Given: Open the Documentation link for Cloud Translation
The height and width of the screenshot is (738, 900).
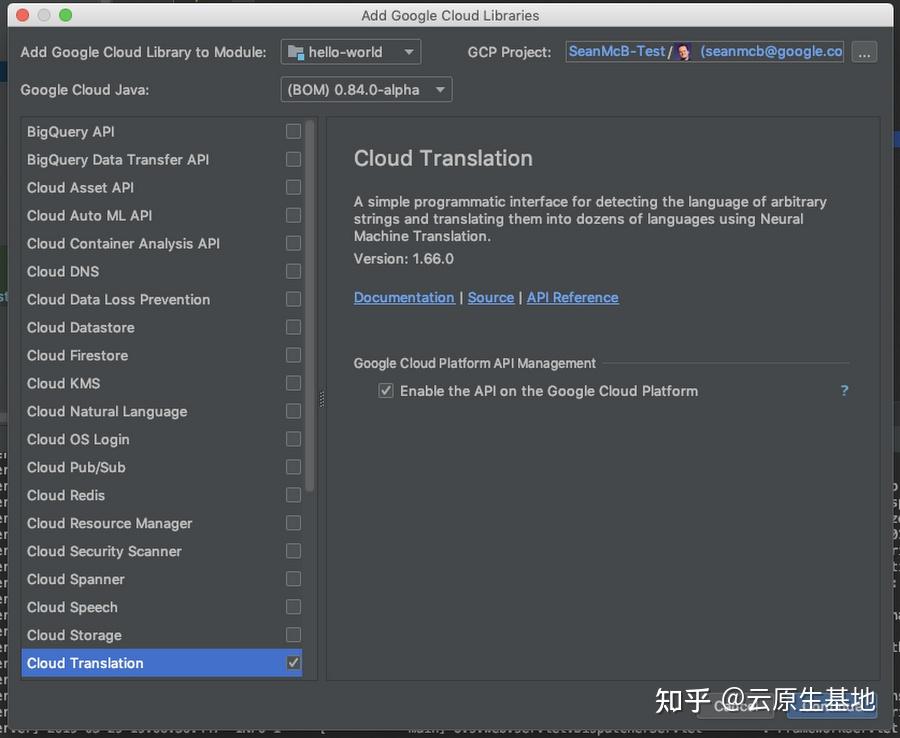Looking at the screenshot, I should tap(404, 297).
